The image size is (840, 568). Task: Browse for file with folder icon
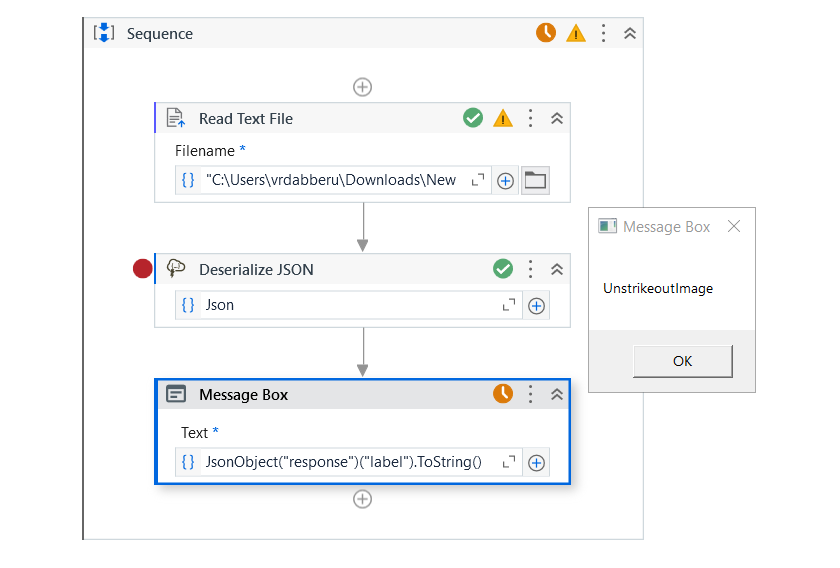[x=536, y=181]
